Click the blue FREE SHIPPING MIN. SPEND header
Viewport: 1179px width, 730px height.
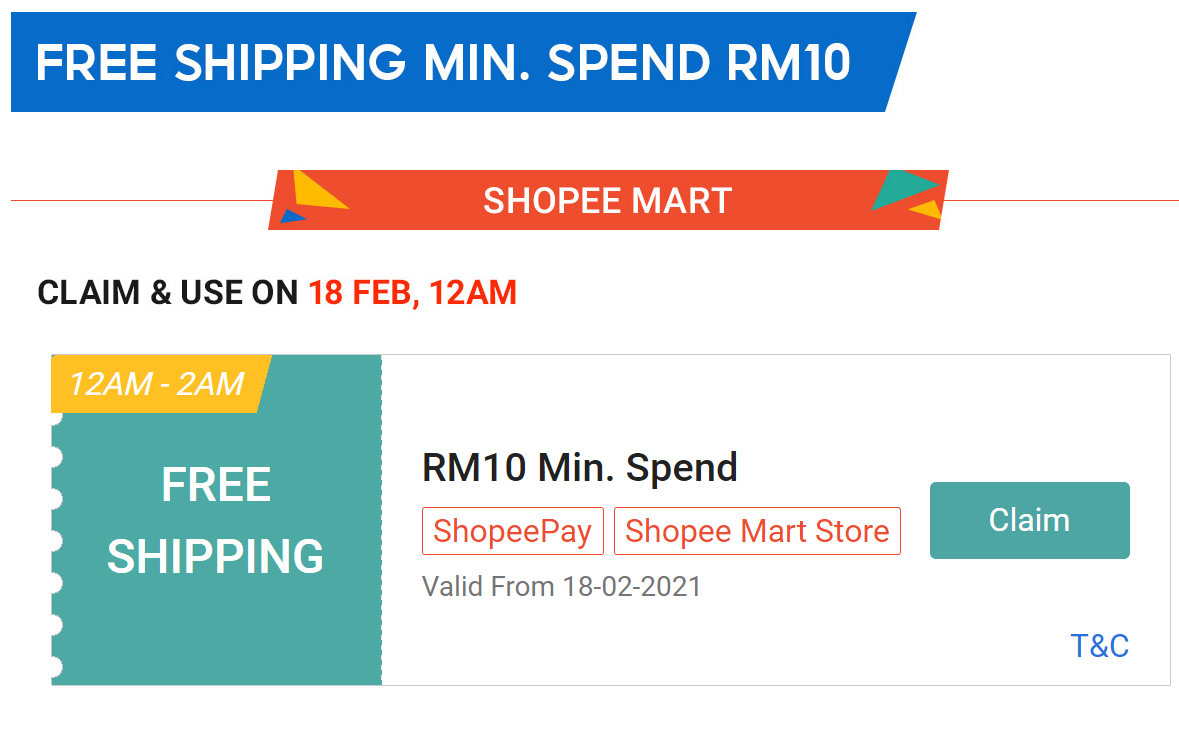click(x=443, y=63)
